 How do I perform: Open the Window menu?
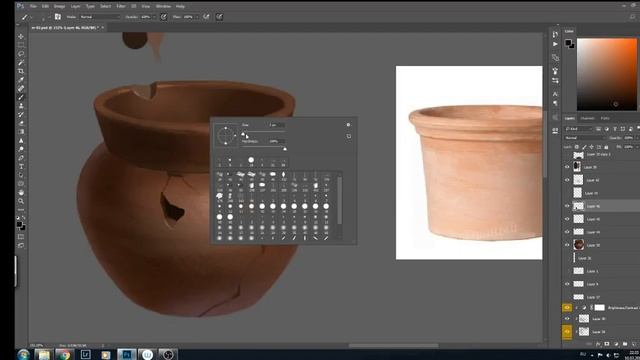(x=163, y=7)
